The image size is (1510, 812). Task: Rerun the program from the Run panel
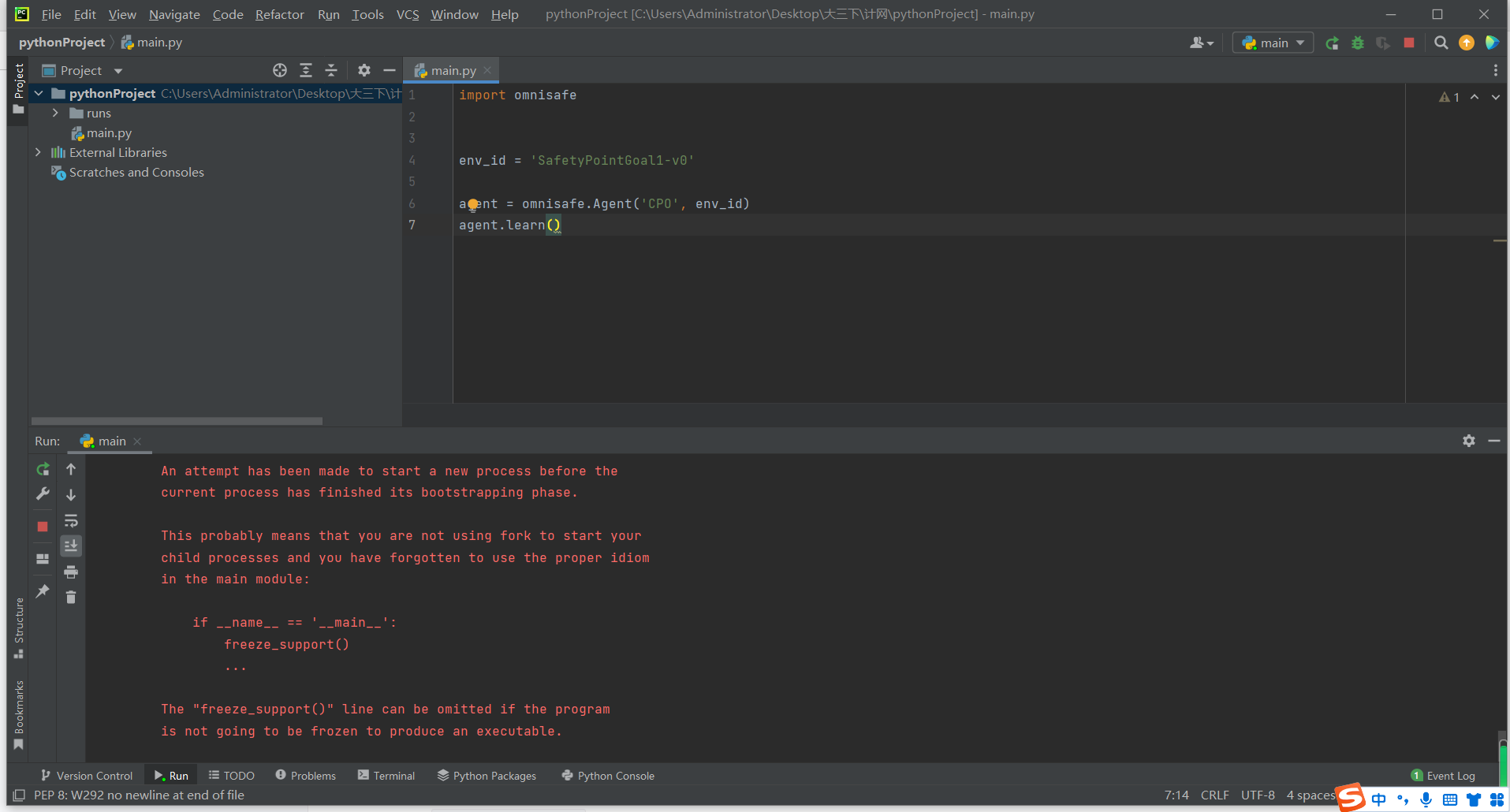coord(43,469)
